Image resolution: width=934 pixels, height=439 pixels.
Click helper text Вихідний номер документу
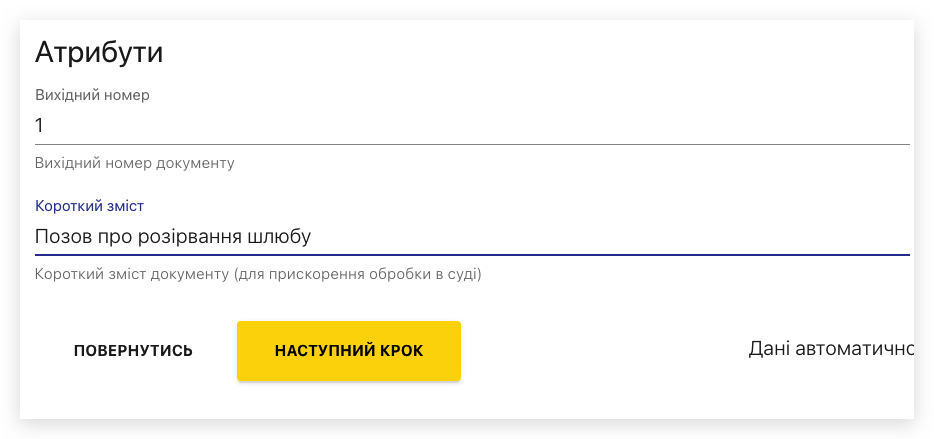(135, 163)
